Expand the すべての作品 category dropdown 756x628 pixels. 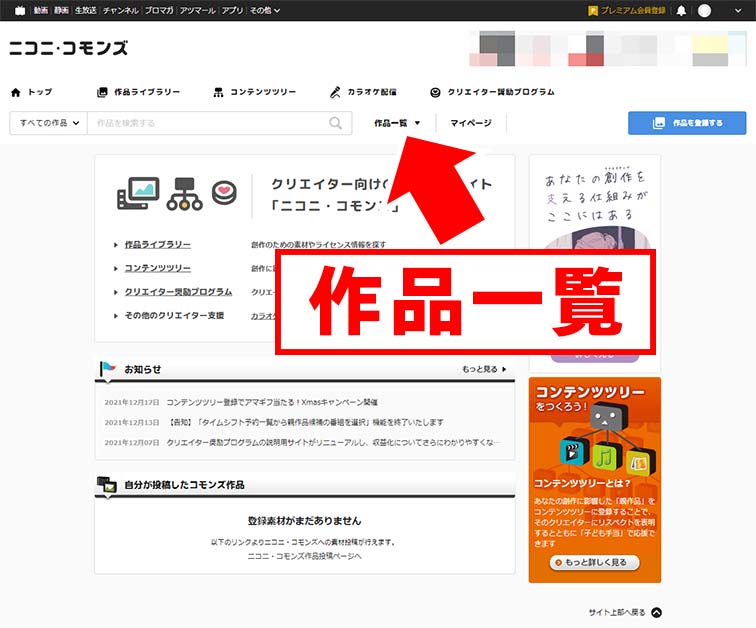point(48,123)
